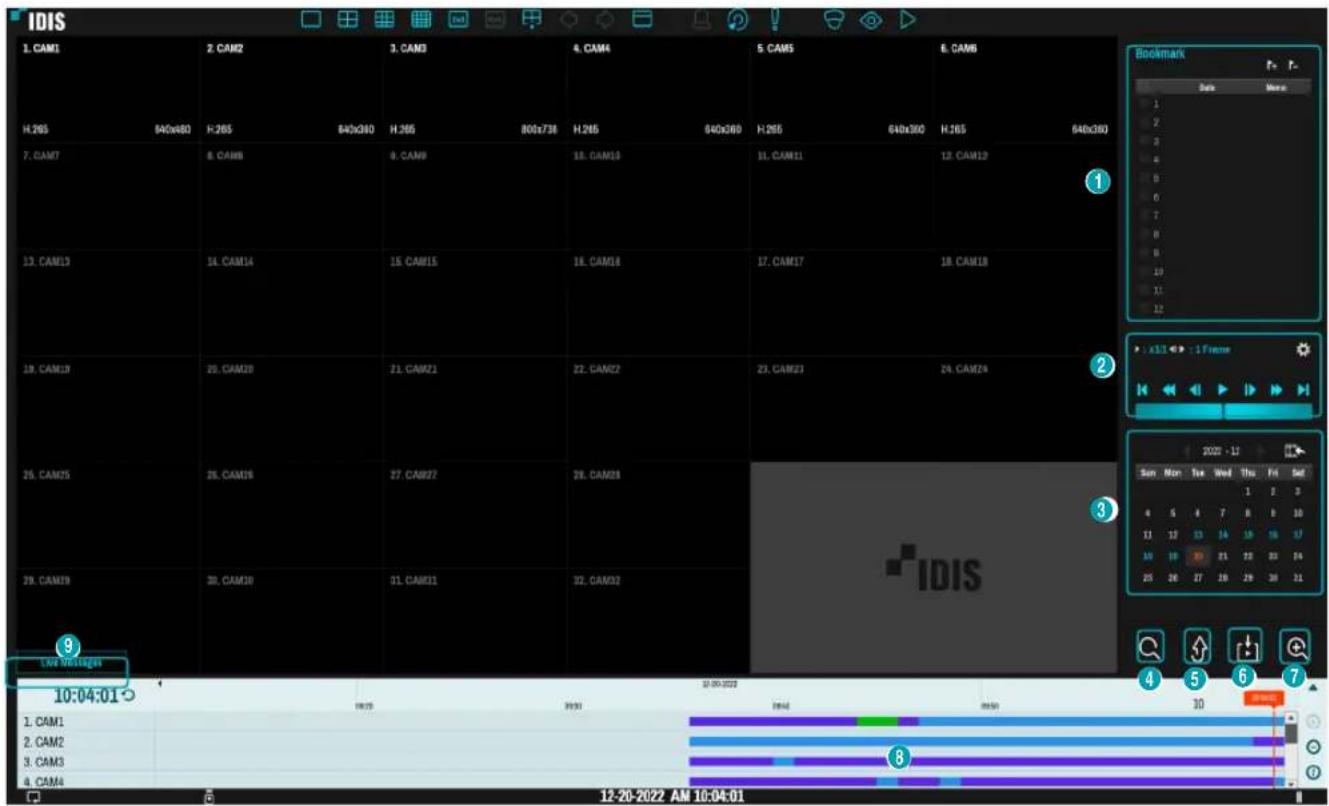Jump to last recorded frame
The image size is (1329, 806).
tap(1302, 390)
